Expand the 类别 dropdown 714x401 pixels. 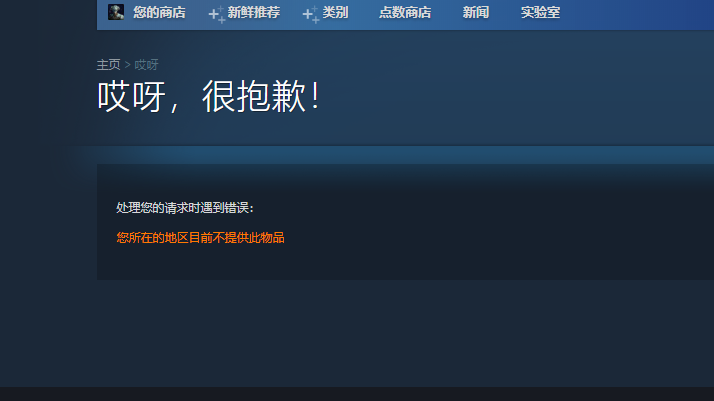[335, 13]
